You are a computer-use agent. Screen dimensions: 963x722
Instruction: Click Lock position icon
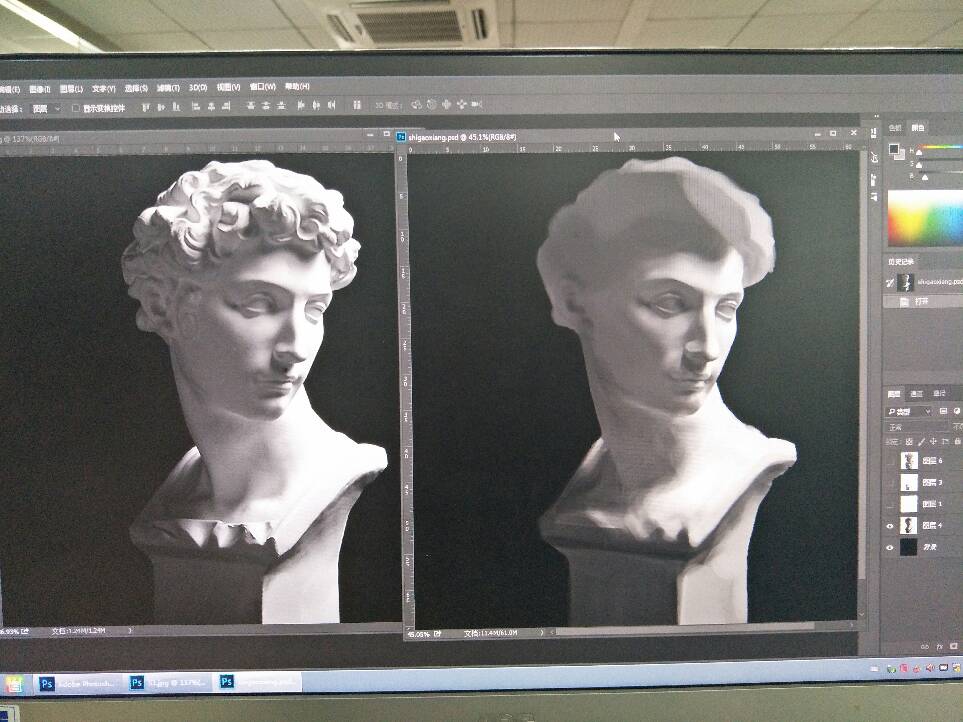pos(933,441)
